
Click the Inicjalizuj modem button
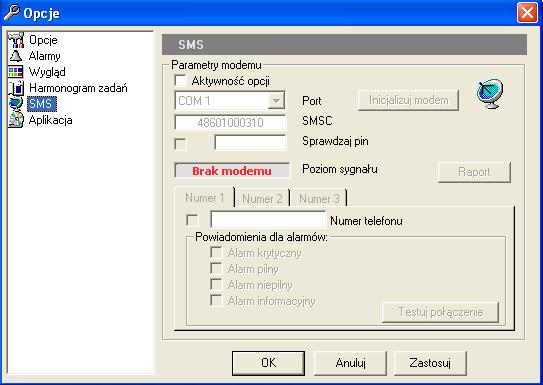(x=408, y=100)
